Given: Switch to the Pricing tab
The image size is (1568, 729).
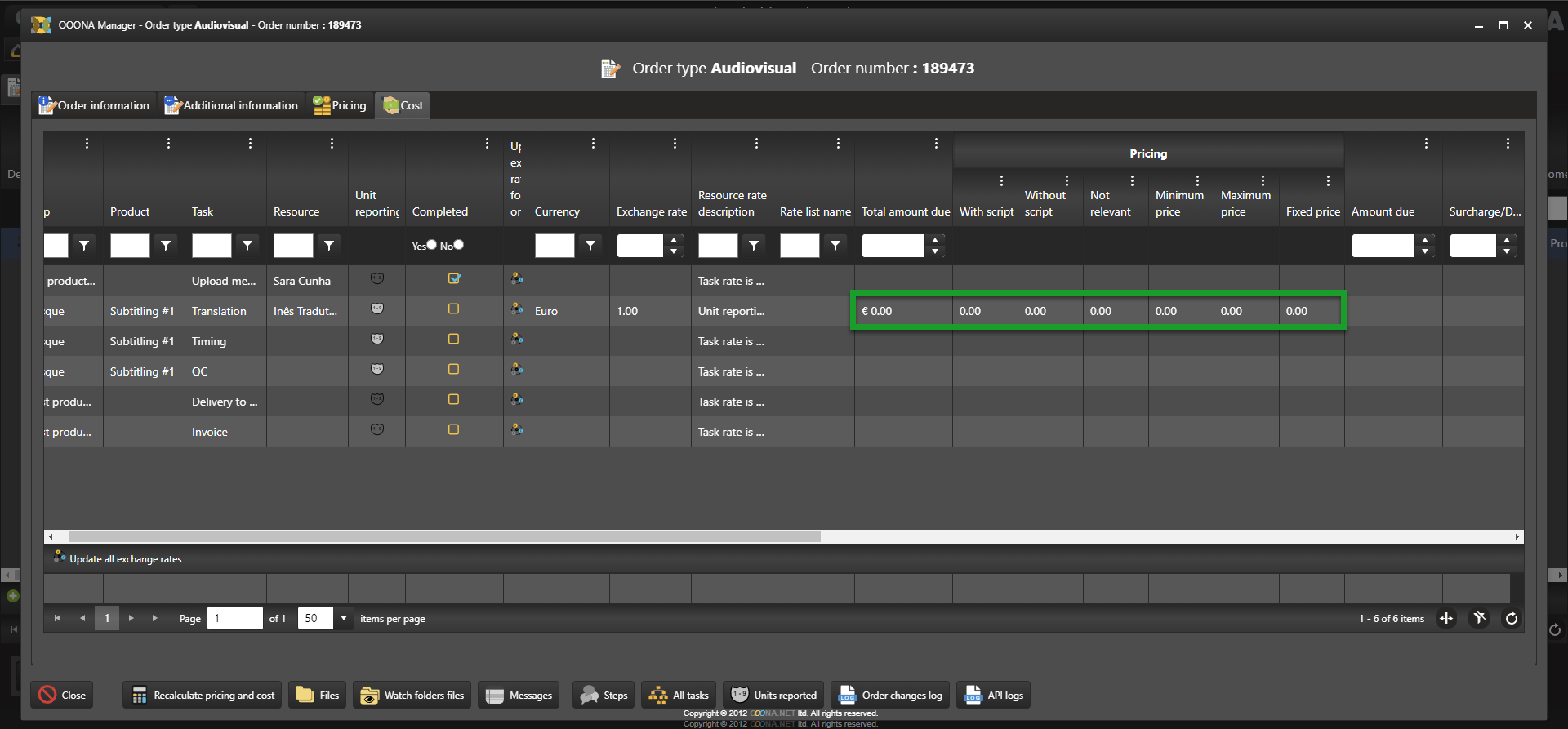Looking at the screenshot, I should [x=340, y=105].
